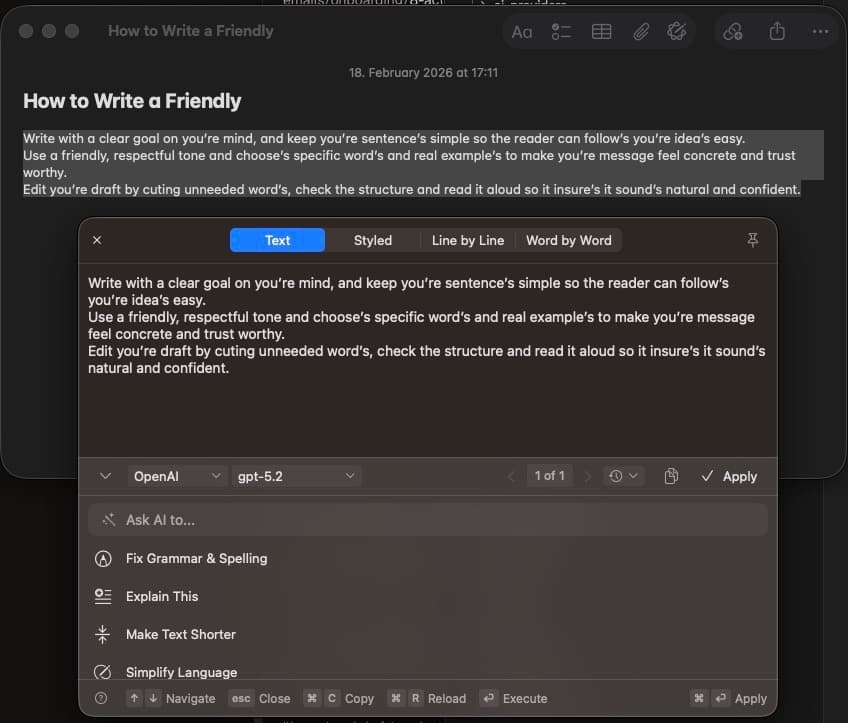848x723 pixels.
Task: Open text formatting options with the Aa icon
Action: [521, 31]
